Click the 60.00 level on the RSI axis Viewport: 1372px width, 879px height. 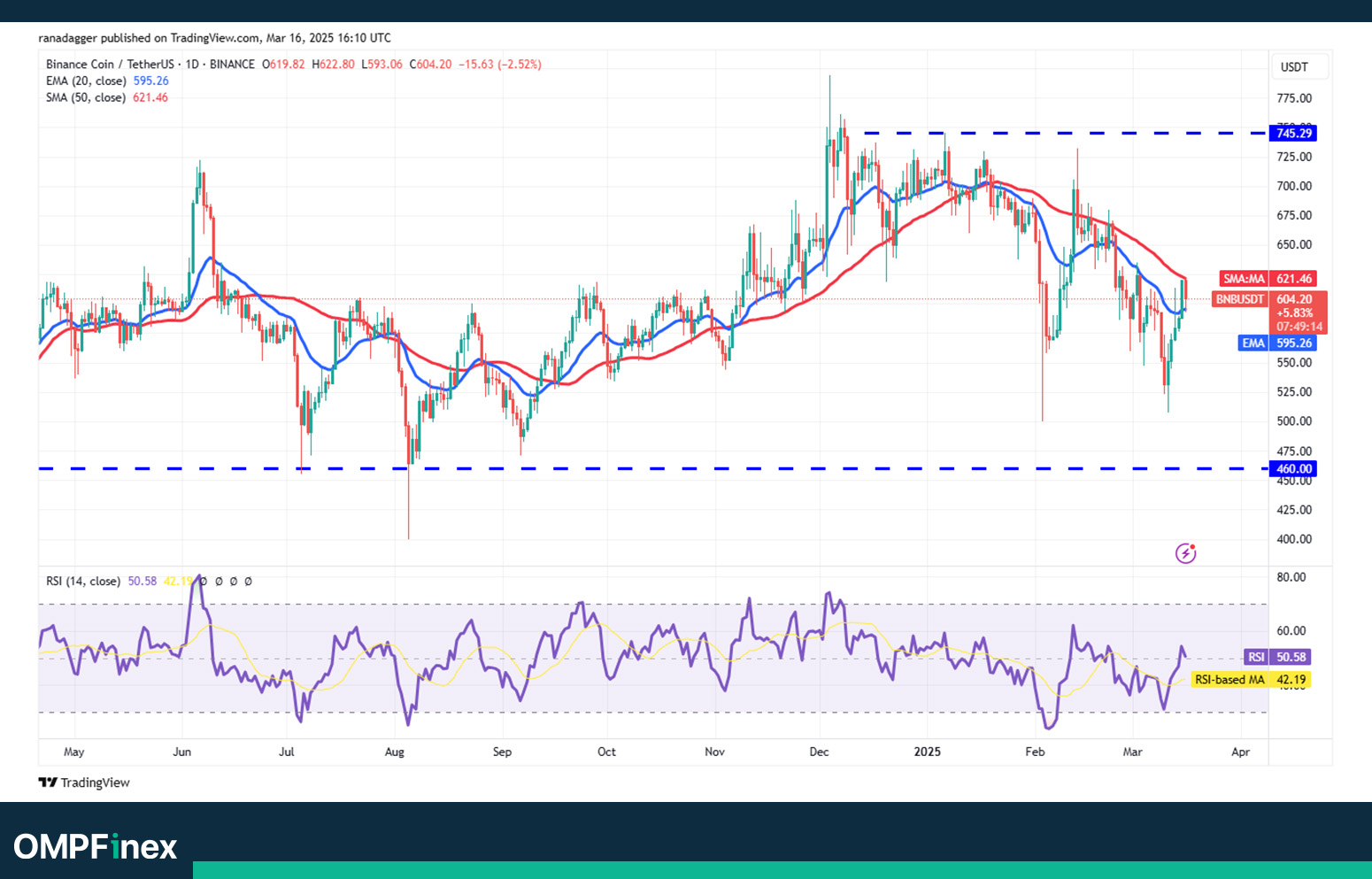1291,631
